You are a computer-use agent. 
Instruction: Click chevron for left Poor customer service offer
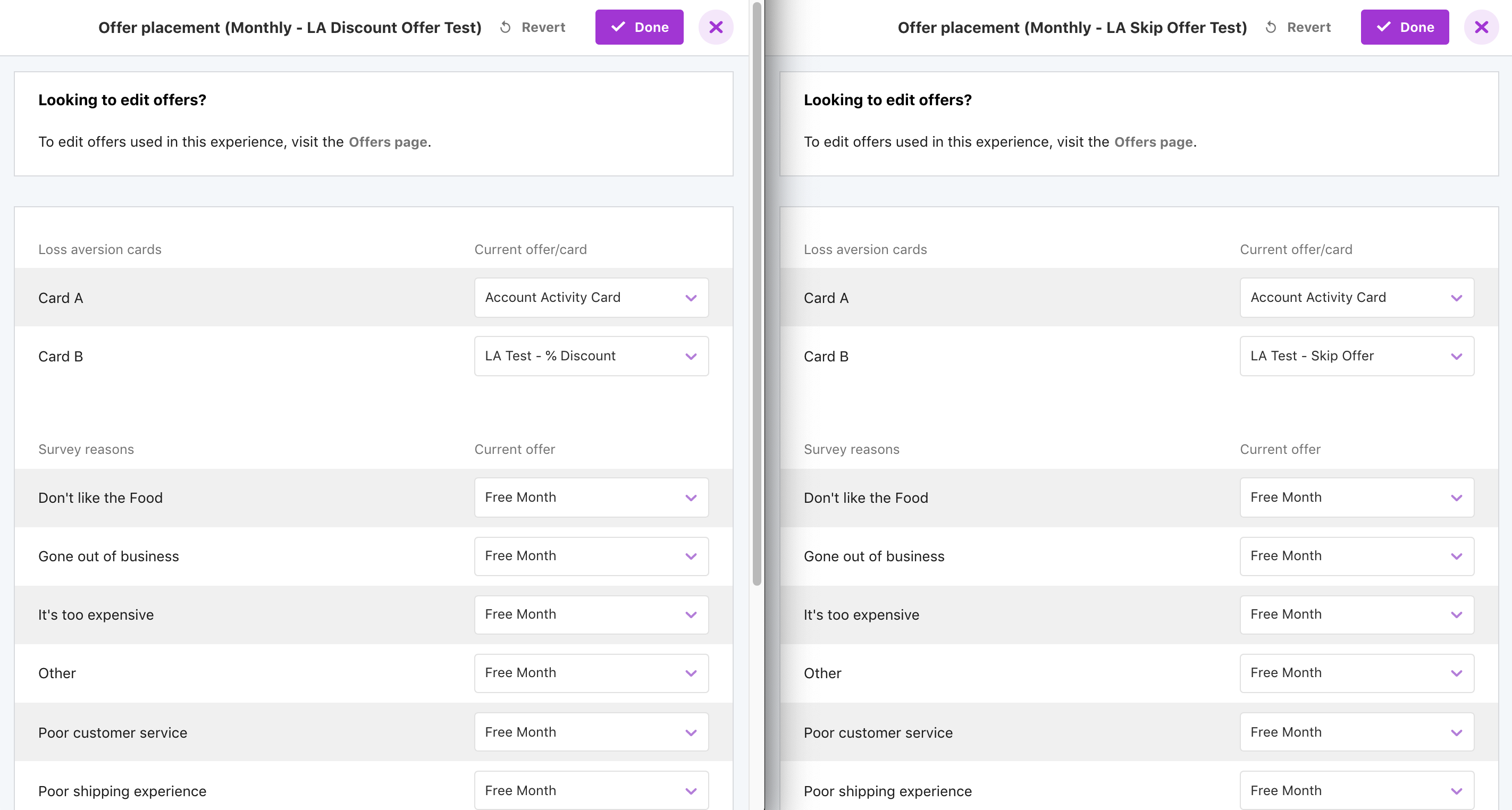691,732
